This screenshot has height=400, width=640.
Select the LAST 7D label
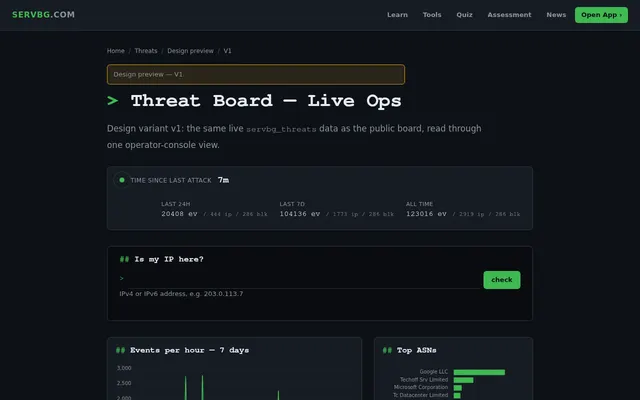tap(292, 204)
